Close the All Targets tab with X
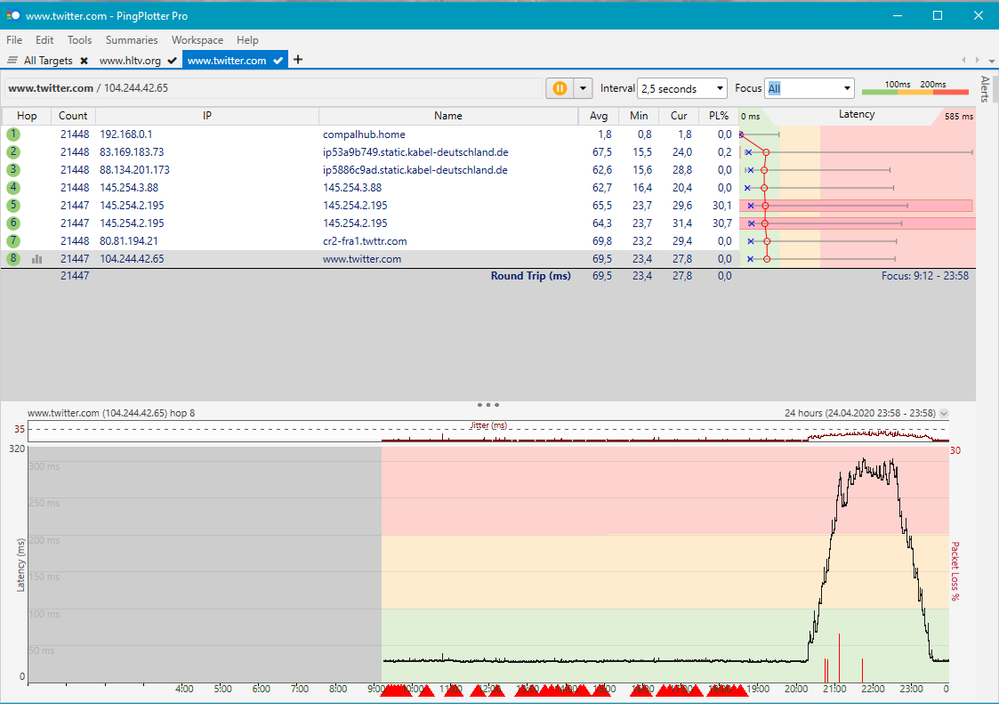Image resolution: width=999 pixels, height=704 pixels. click(x=84, y=61)
